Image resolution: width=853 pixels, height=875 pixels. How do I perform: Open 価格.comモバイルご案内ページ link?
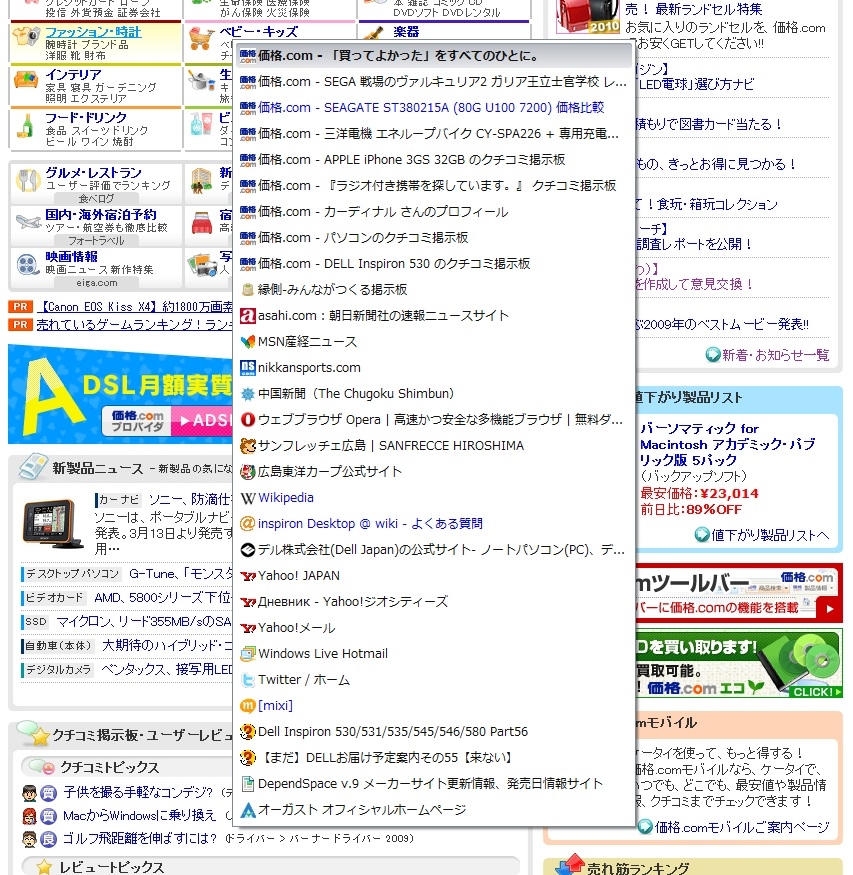742,827
